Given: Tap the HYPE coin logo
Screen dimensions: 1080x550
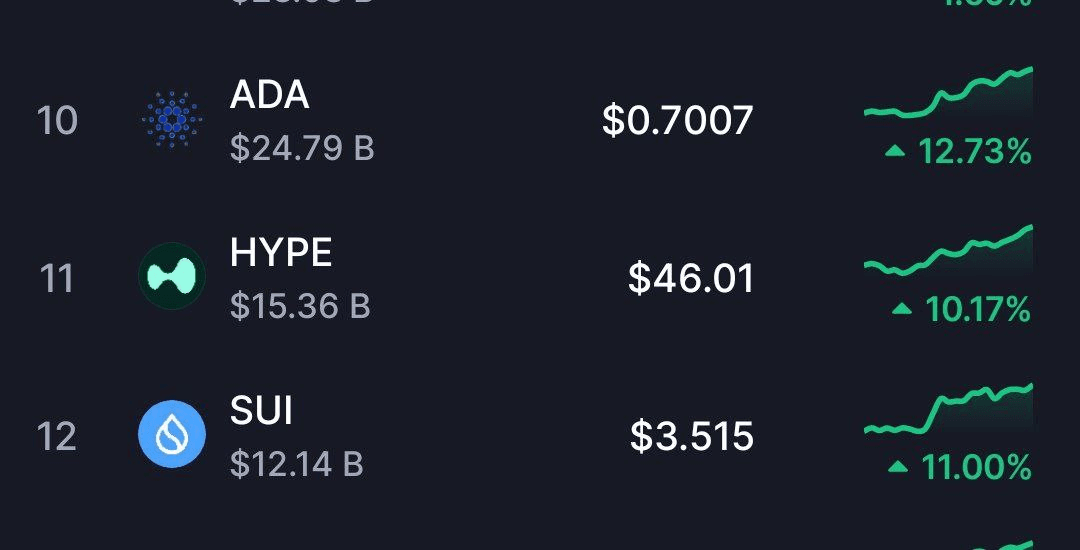Looking at the screenshot, I should click(172, 276).
